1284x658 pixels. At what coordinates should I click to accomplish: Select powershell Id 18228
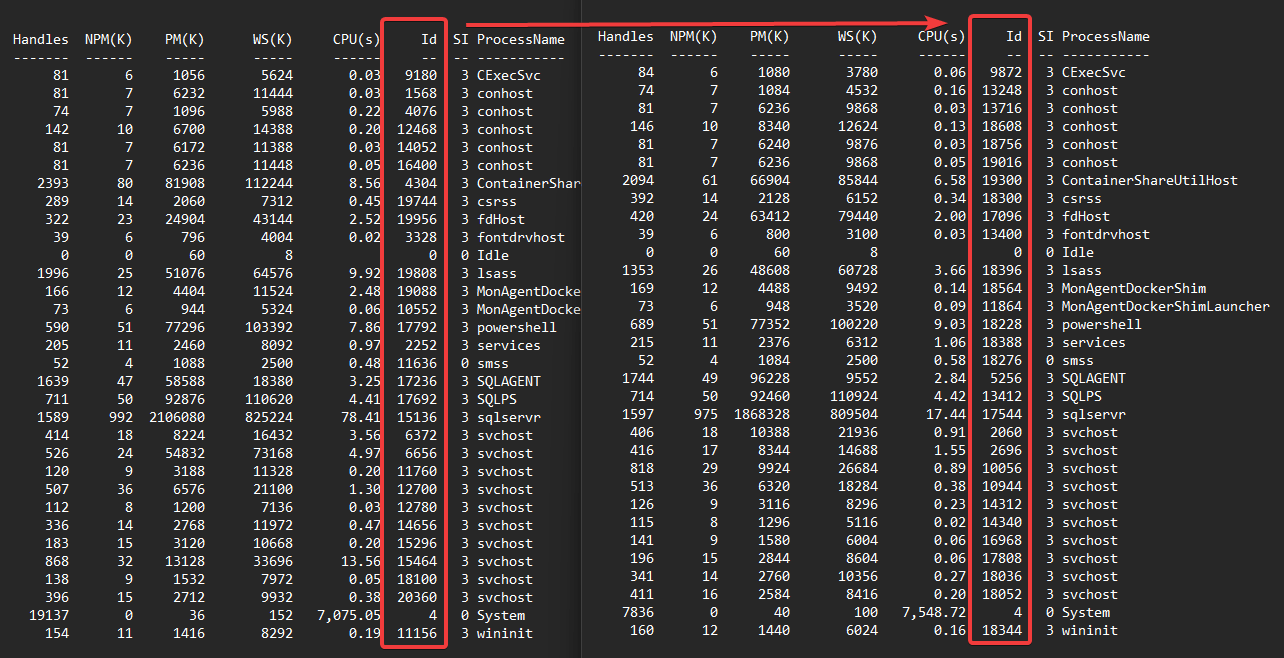pos(1001,324)
